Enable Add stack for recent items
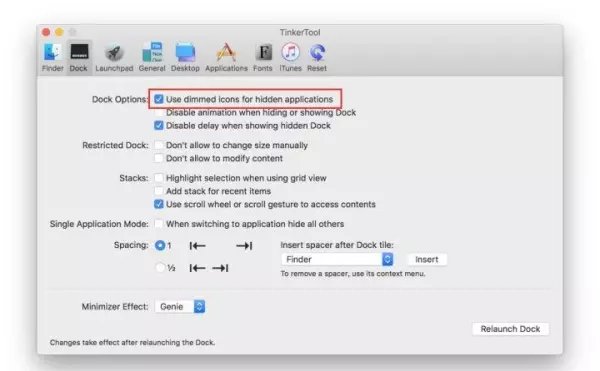The image size is (600, 371). 158,191
